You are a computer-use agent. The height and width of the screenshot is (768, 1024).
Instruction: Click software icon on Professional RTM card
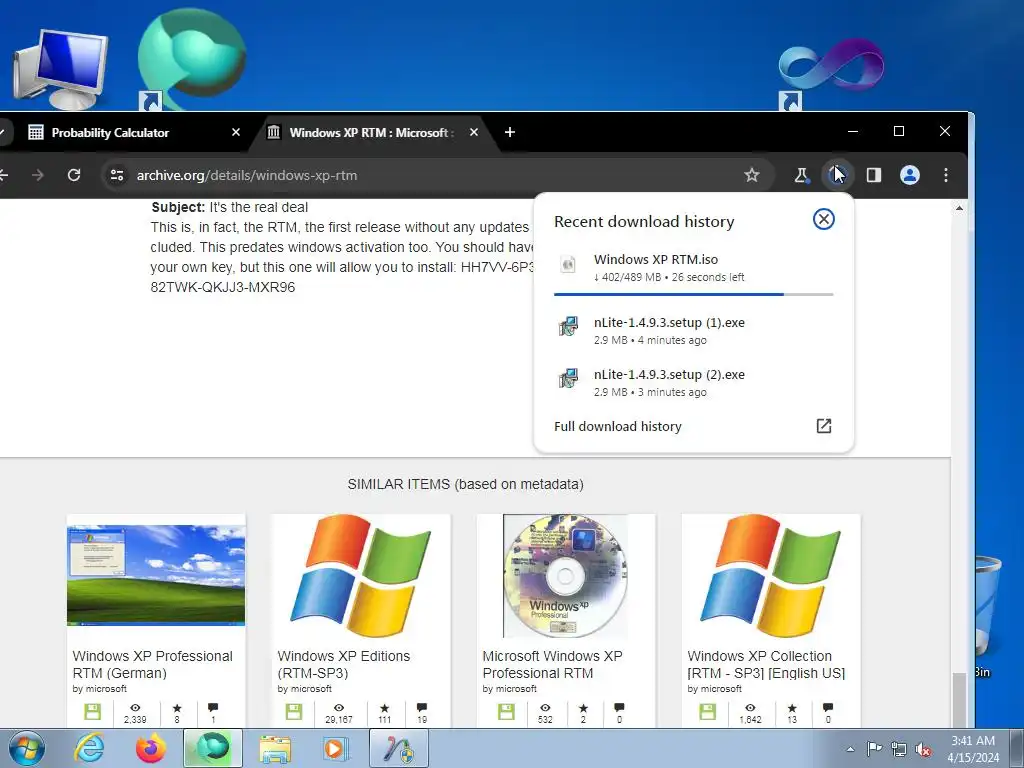coord(506,712)
